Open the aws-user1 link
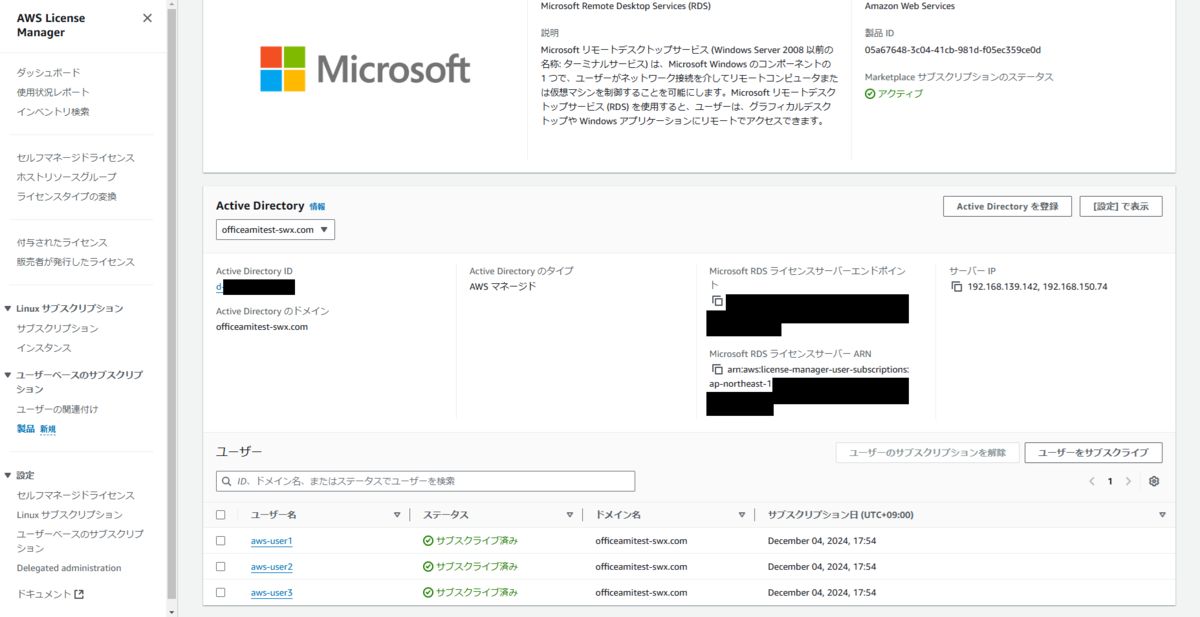 pos(271,541)
